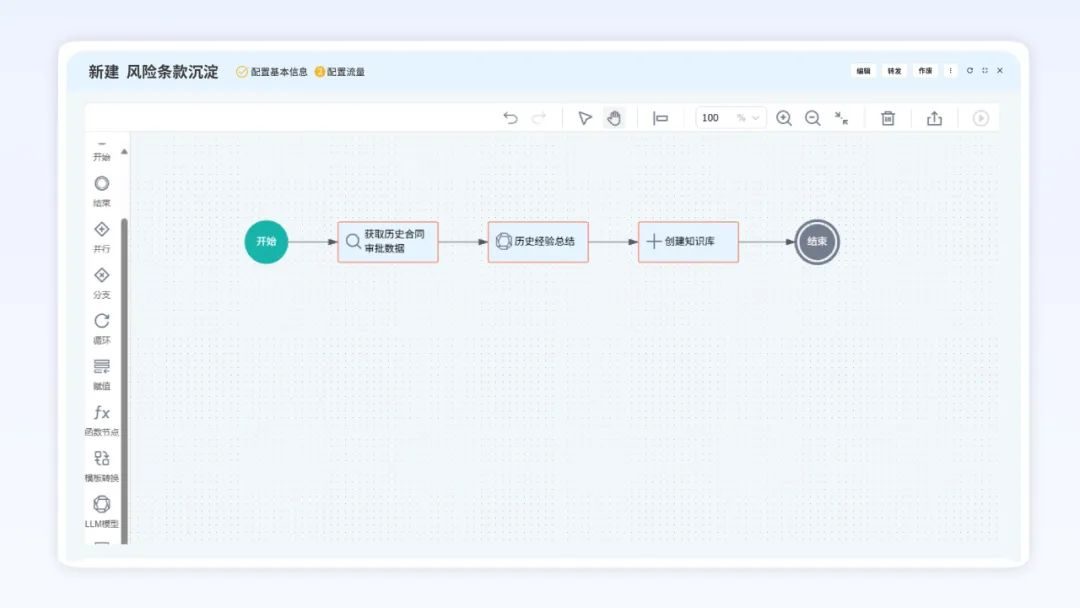1080x608 pixels.
Task: Zoom out on the canvas
Action: point(813,118)
